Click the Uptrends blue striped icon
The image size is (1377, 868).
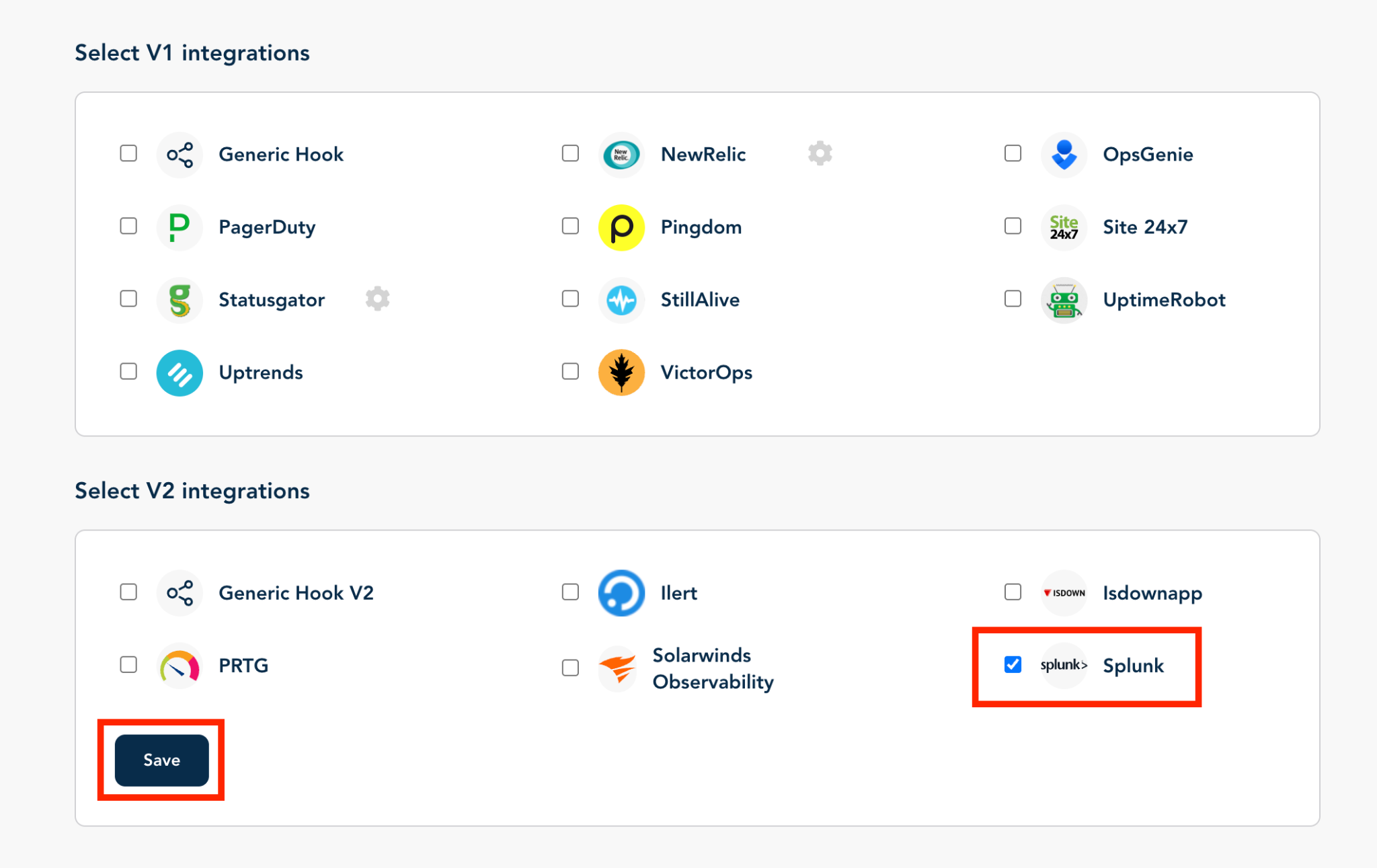[x=180, y=372]
